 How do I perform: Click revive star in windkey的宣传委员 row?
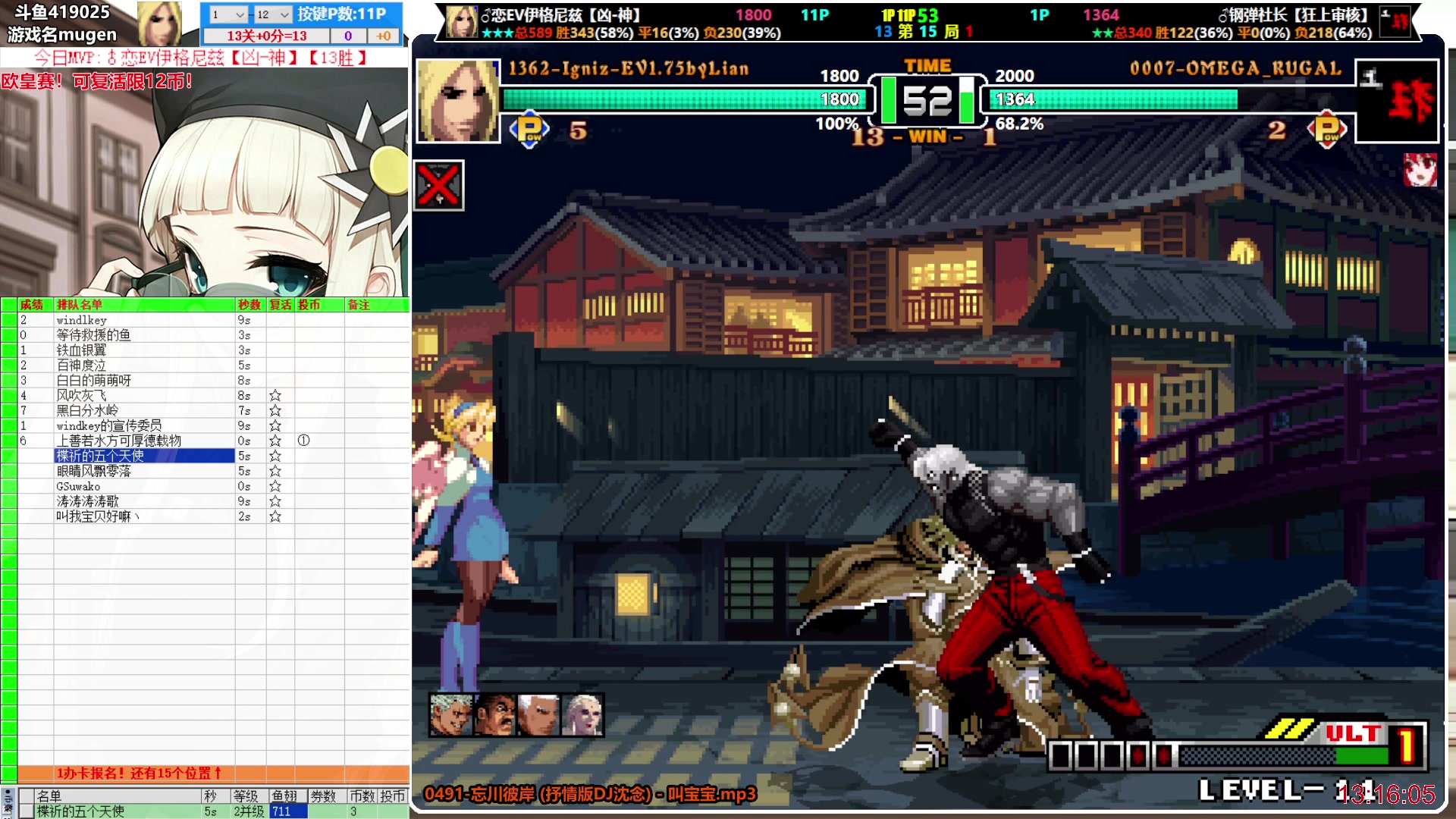pos(275,426)
